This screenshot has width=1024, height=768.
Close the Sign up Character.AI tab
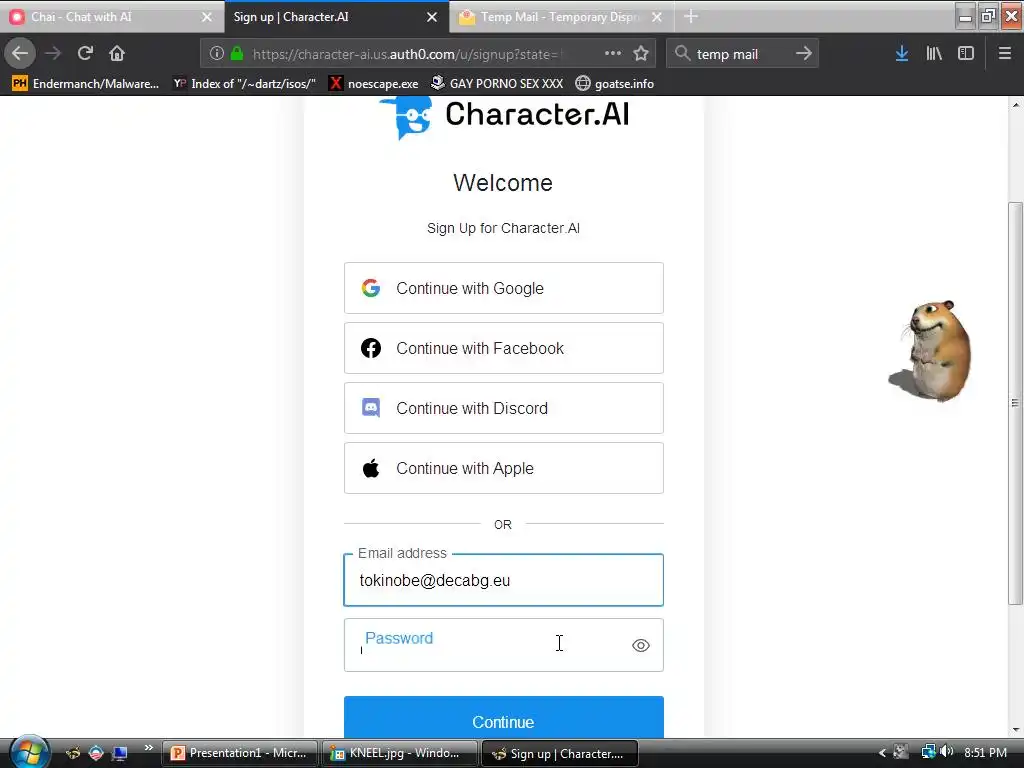(432, 17)
